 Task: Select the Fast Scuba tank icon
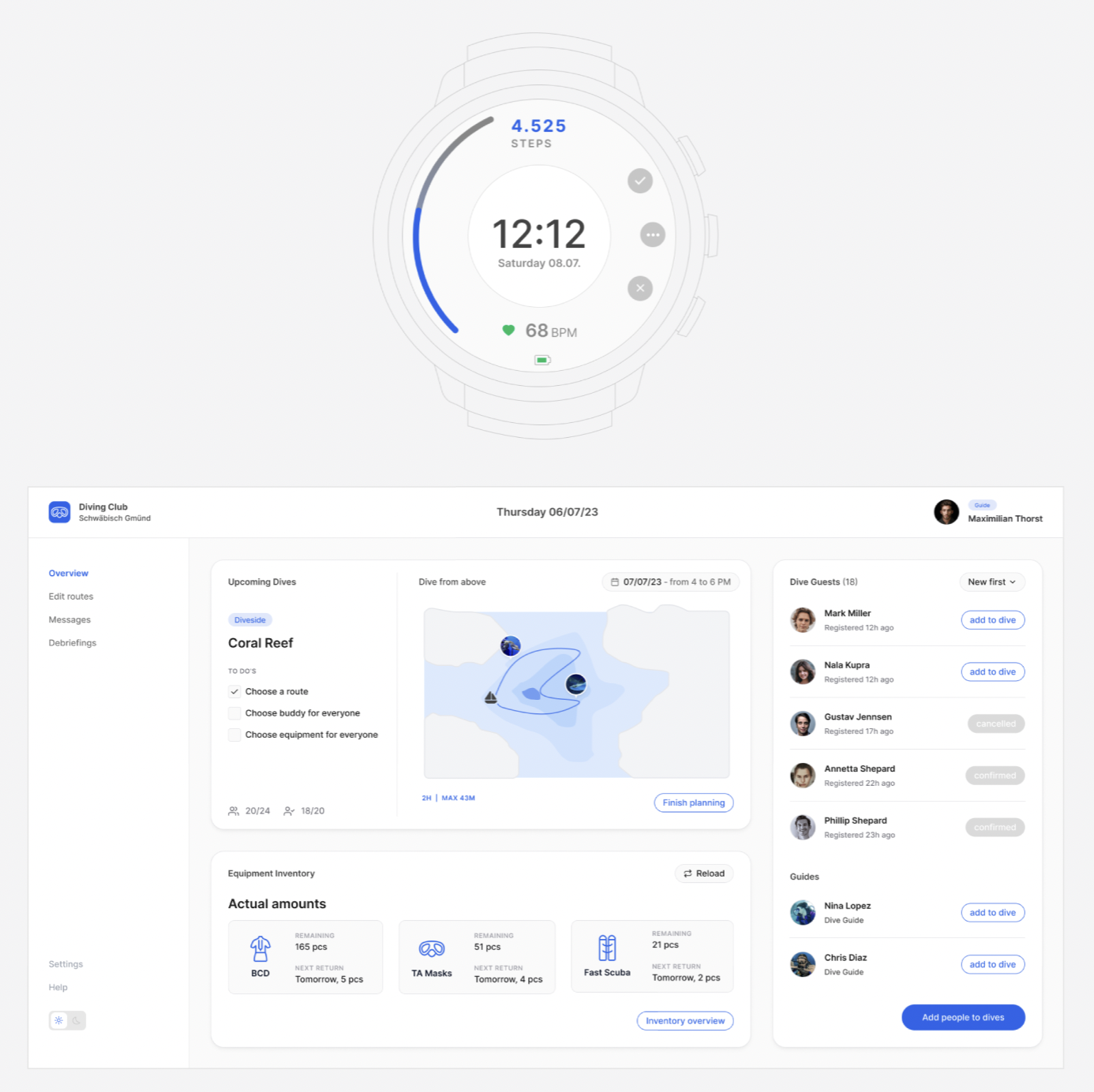[x=607, y=948]
